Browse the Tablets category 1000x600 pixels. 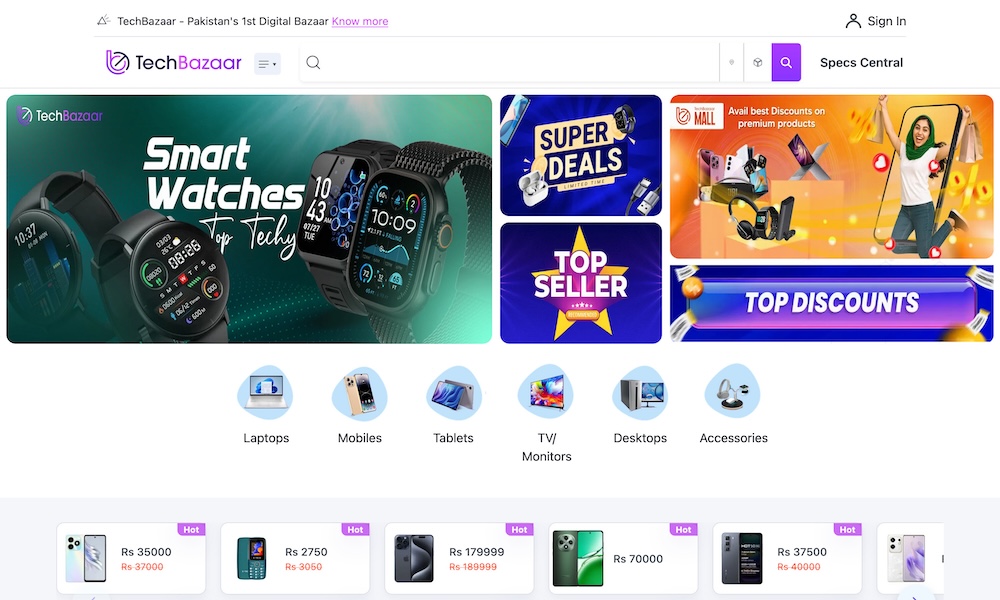pyautogui.click(x=453, y=405)
